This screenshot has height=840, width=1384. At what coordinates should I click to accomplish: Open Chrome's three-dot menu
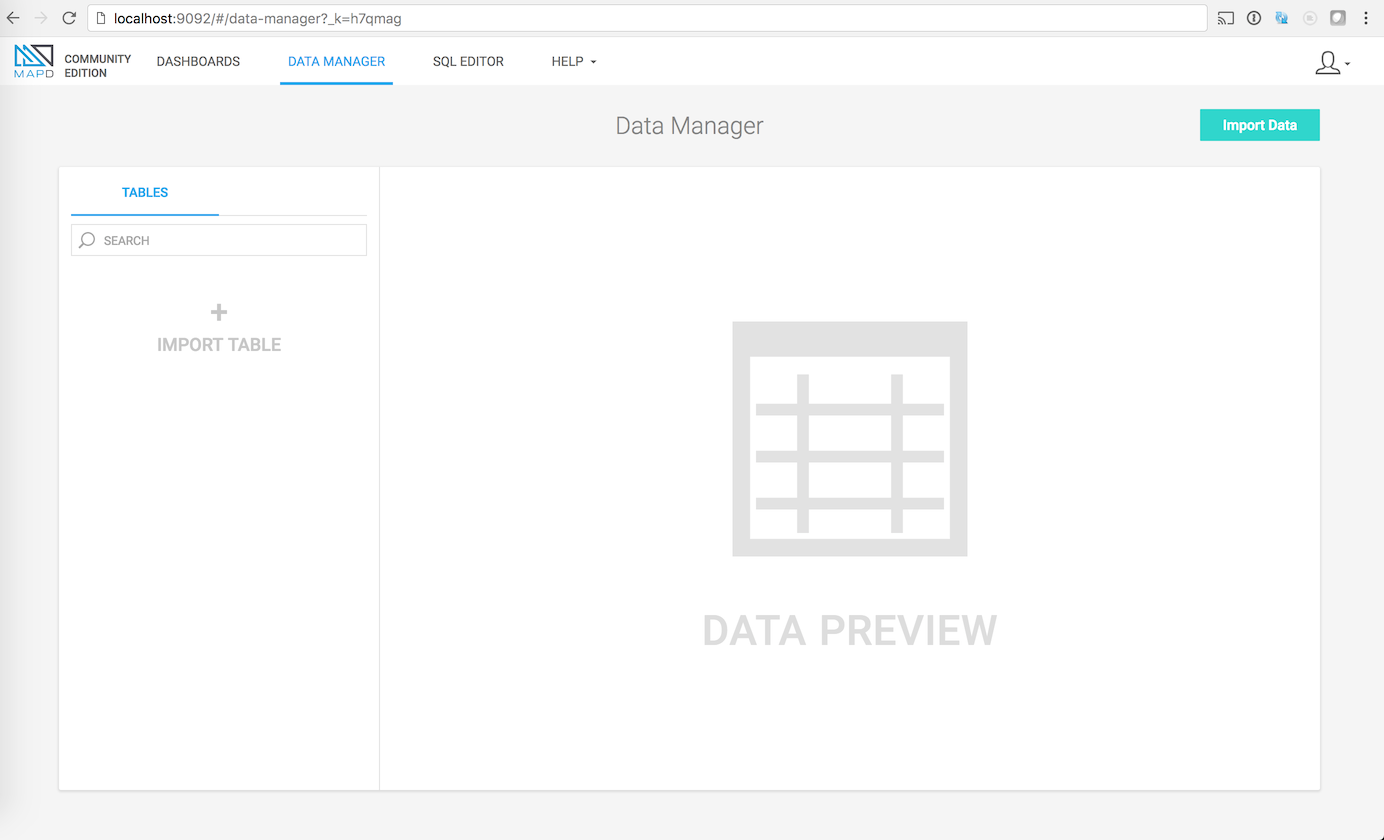click(x=1366, y=18)
